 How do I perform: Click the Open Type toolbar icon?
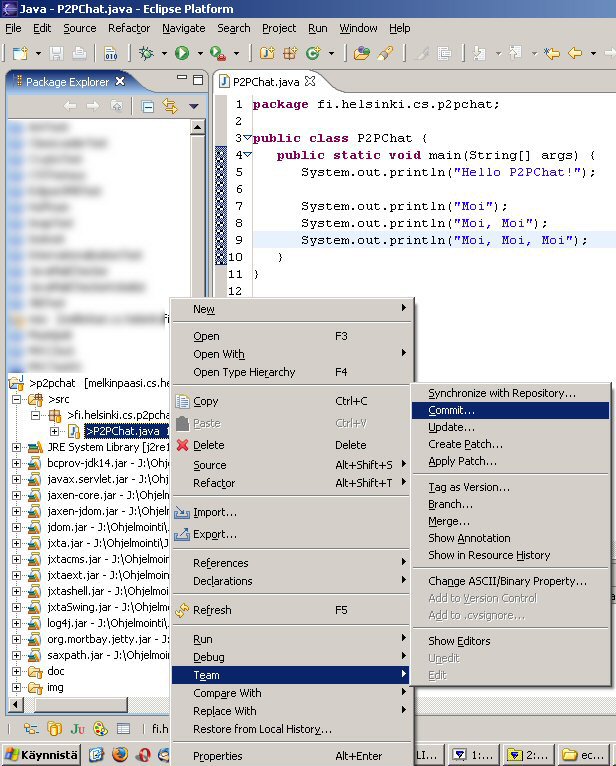click(x=361, y=53)
